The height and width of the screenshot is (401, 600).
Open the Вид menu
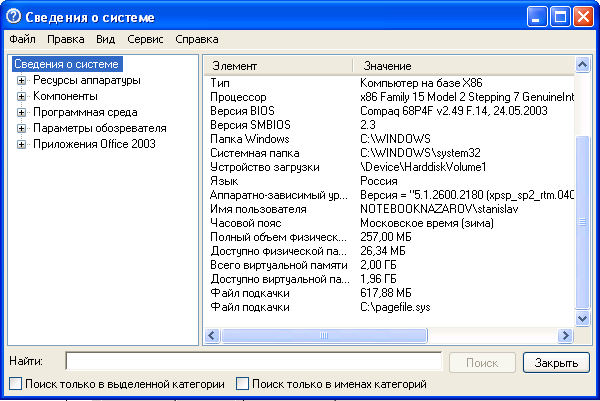[x=106, y=39]
